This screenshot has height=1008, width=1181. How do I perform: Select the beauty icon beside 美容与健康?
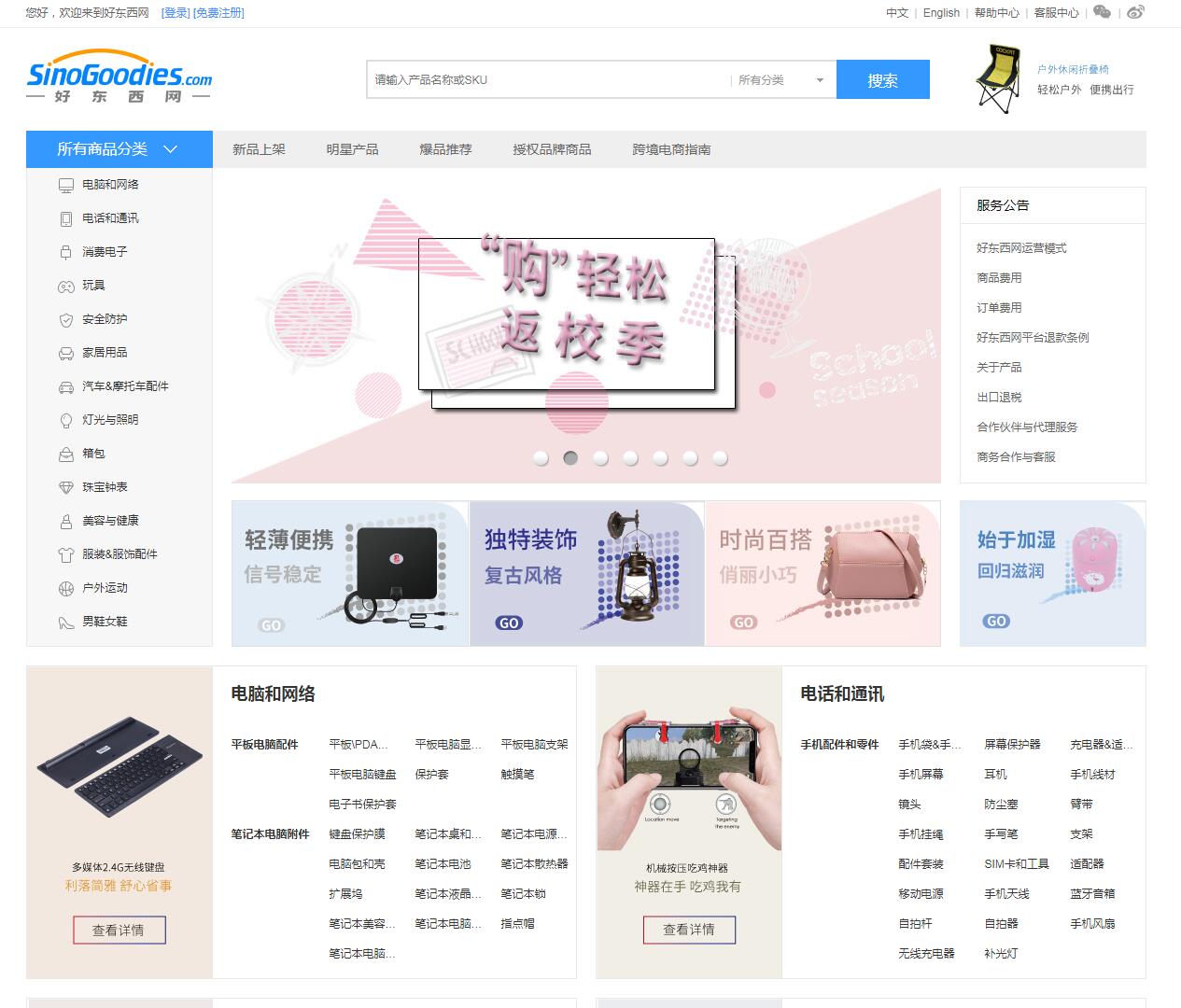tap(66, 521)
